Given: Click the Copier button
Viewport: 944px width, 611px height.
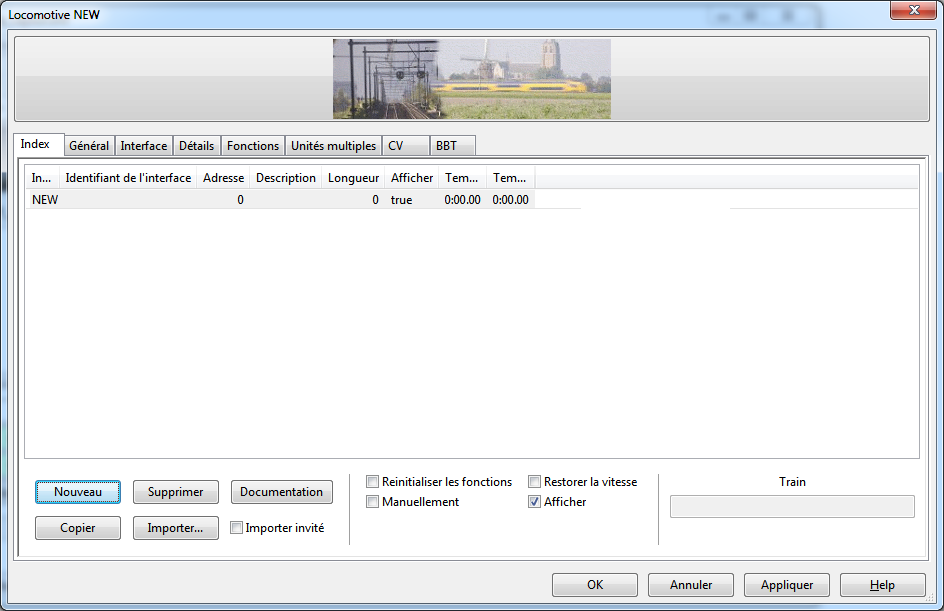Looking at the screenshot, I should coord(78,528).
